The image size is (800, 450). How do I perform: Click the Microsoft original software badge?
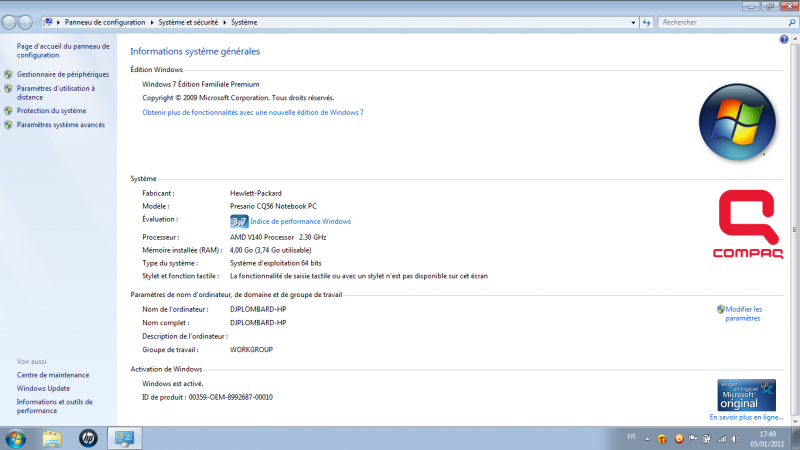(x=746, y=394)
